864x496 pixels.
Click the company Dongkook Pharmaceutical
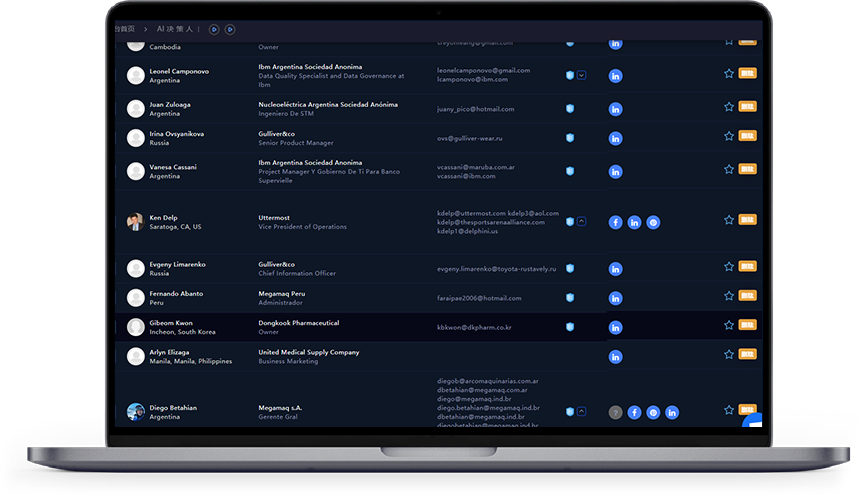click(299, 323)
